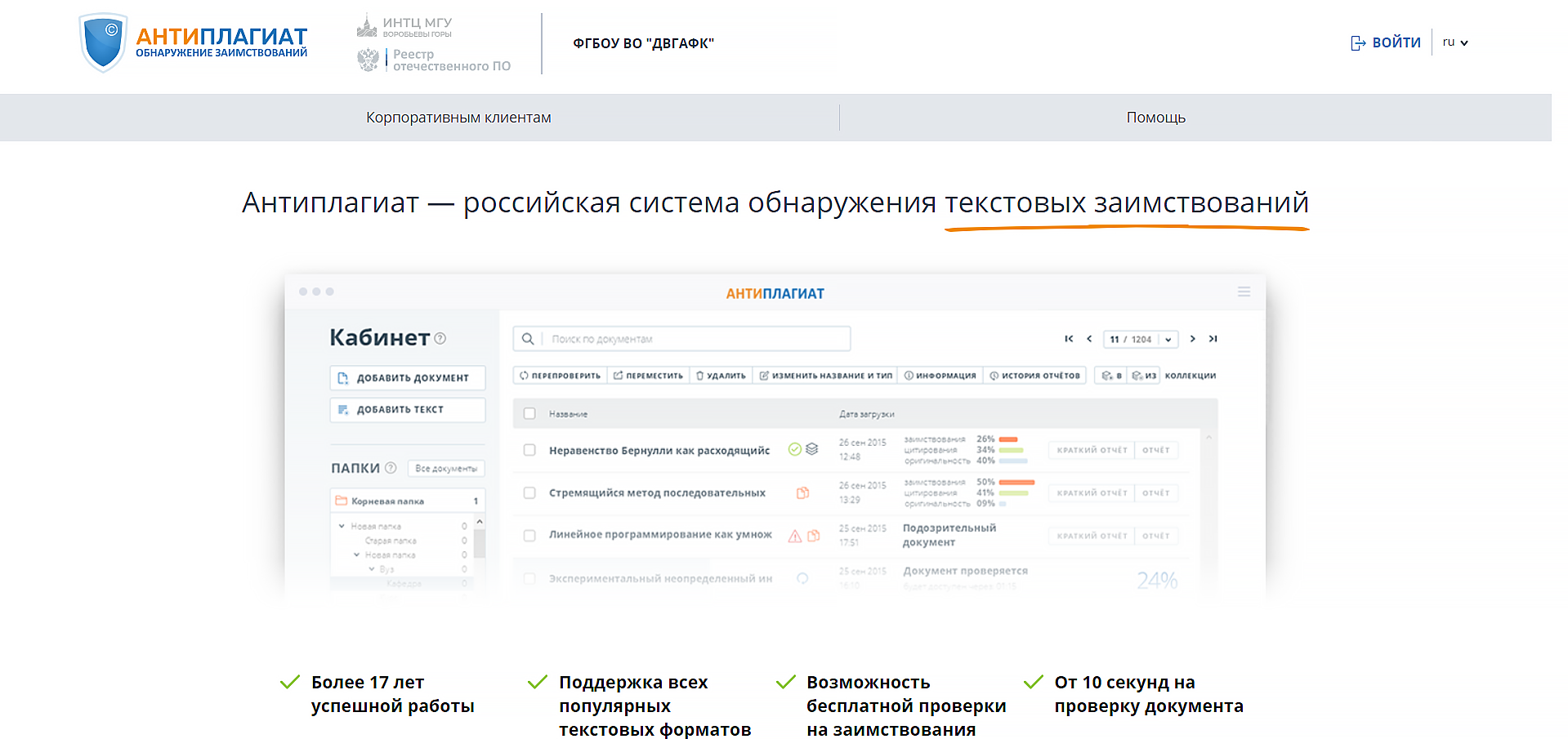Open the 11 / 1204 page dropdown
Viewport: 1568px width, 739px height.
click(1141, 339)
